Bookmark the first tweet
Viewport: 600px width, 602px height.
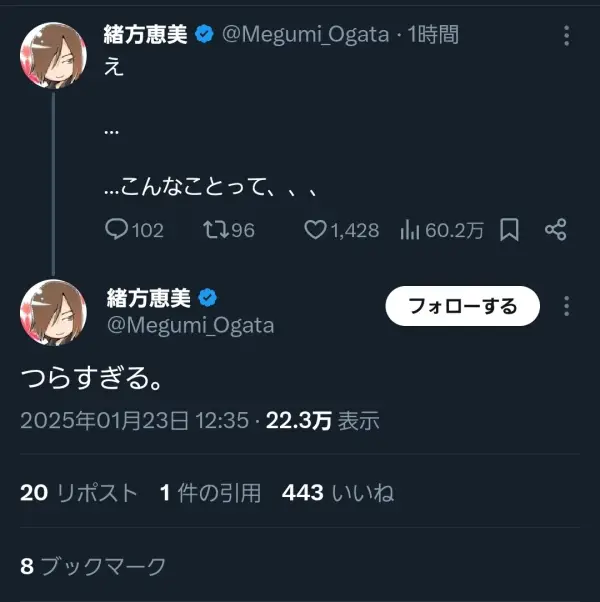pyautogui.click(x=509, y=230)
